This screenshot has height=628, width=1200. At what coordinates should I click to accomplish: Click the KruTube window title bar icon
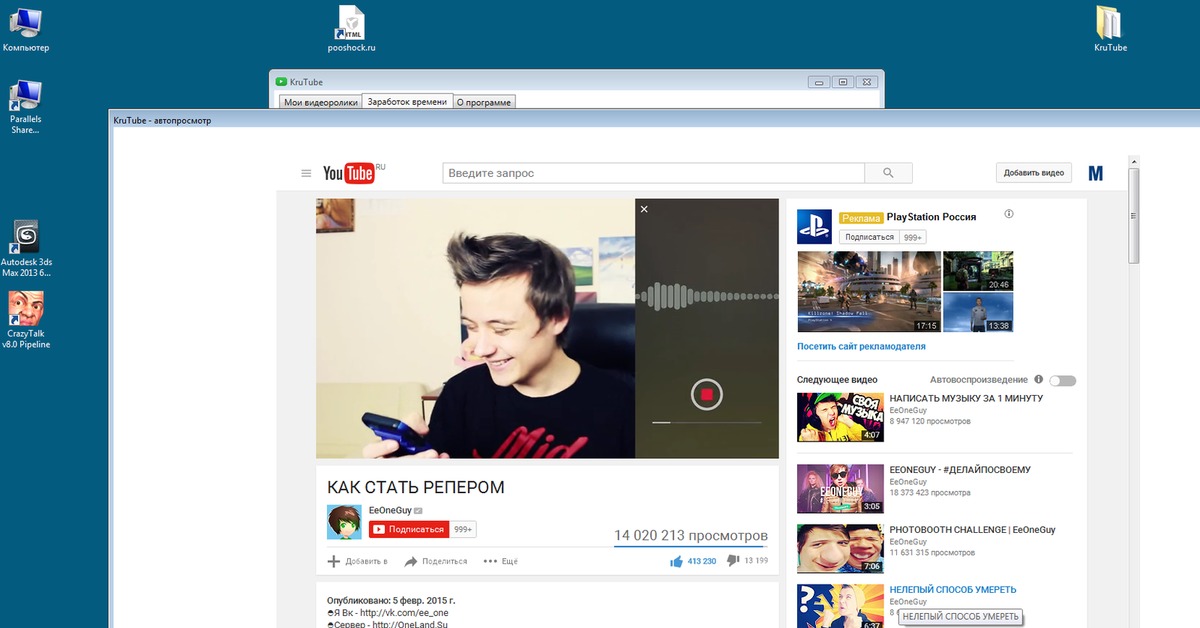pyautogui.click(x=282, y=82)
